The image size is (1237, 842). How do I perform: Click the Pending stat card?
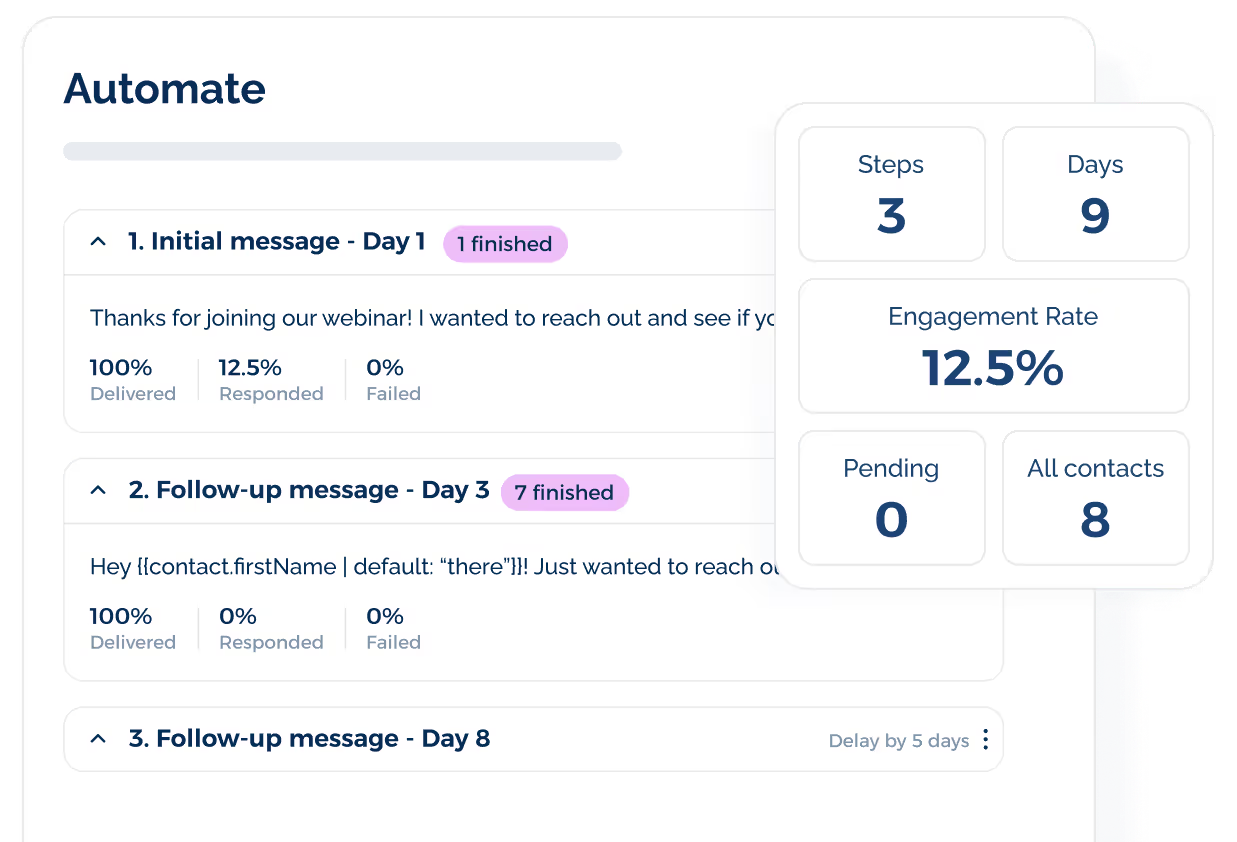[891, 497]
